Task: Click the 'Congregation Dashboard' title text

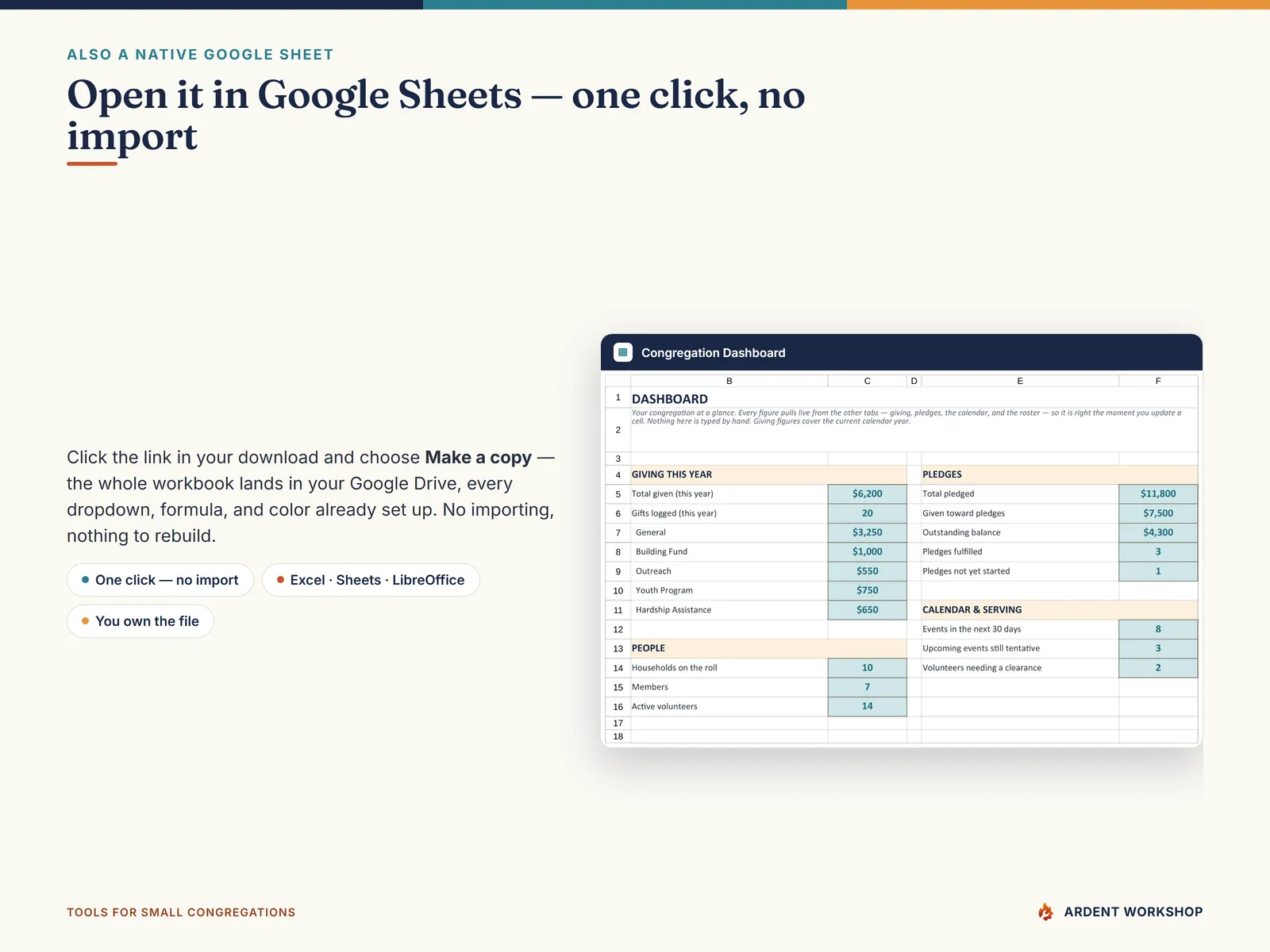Action: point(714,353)
